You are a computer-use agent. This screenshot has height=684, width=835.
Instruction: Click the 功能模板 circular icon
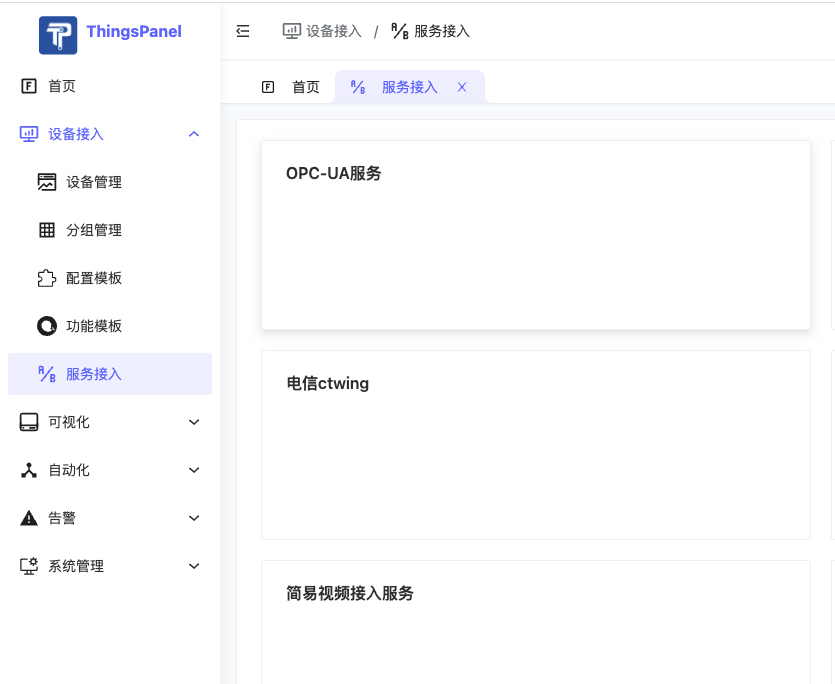tap(47, 326)
